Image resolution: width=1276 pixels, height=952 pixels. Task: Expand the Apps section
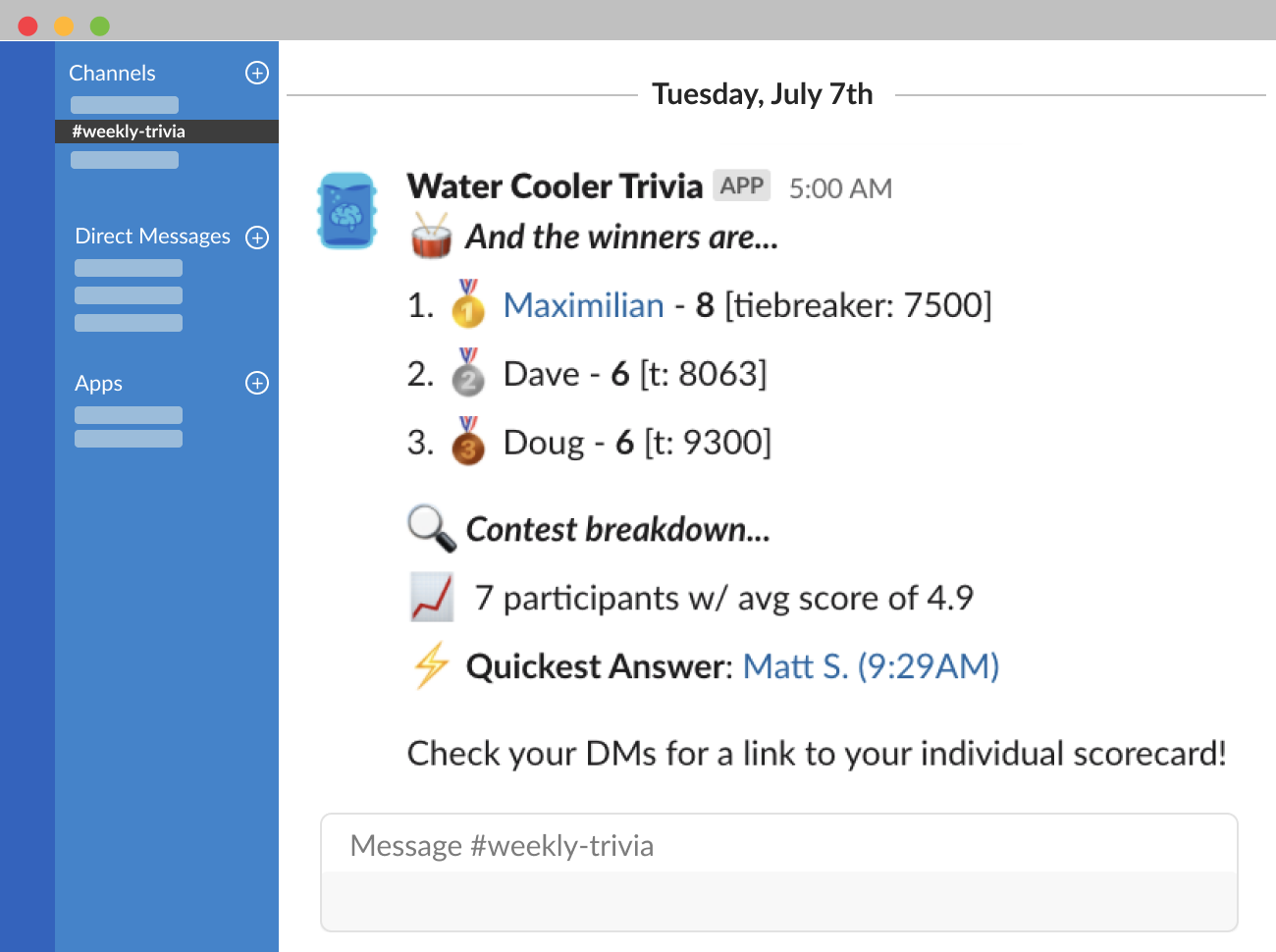tap(98, 383)
